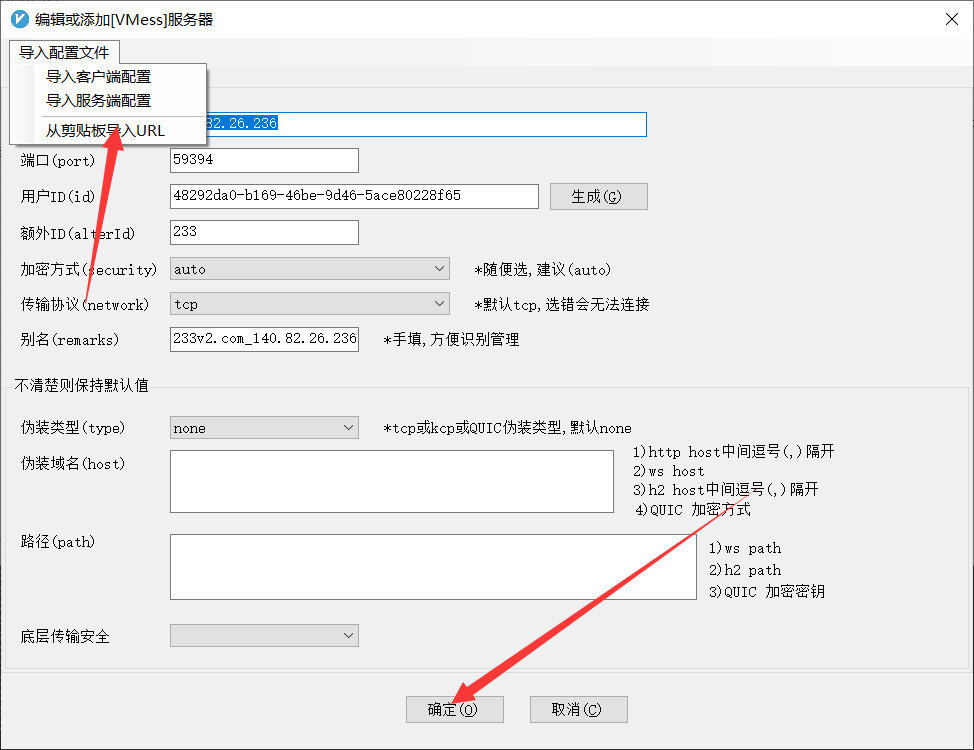This screenshot has width=974, height=750.
Task: Click the 额外ID(alterId) field with 233
Action: (x=264, y=232)
